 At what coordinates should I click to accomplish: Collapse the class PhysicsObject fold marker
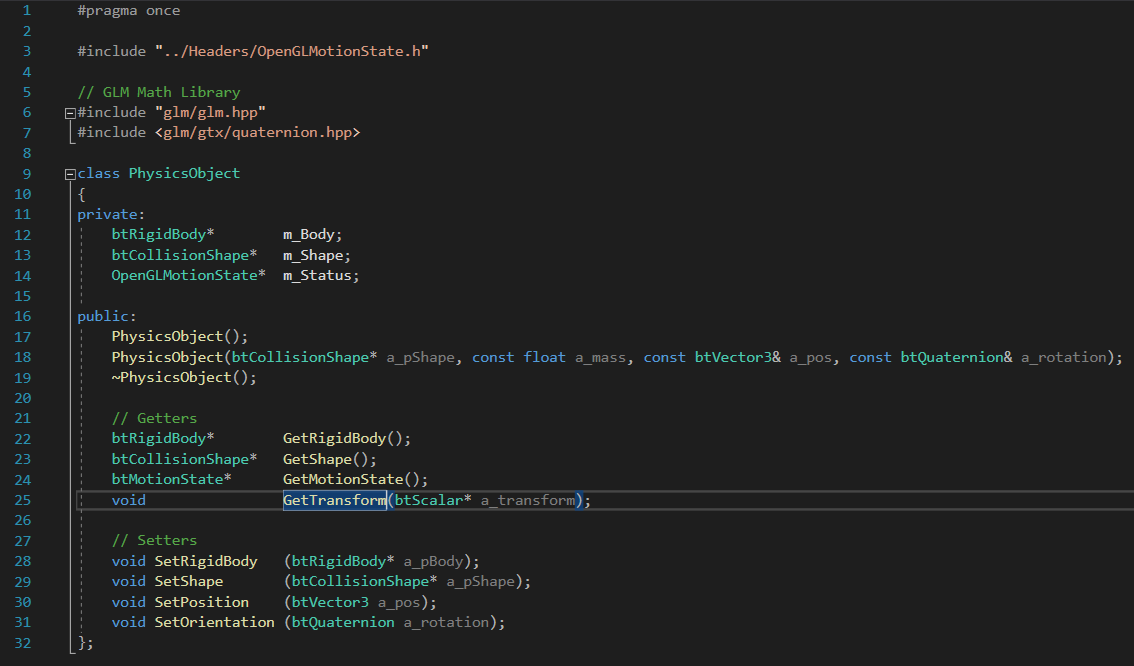[70, 174]
